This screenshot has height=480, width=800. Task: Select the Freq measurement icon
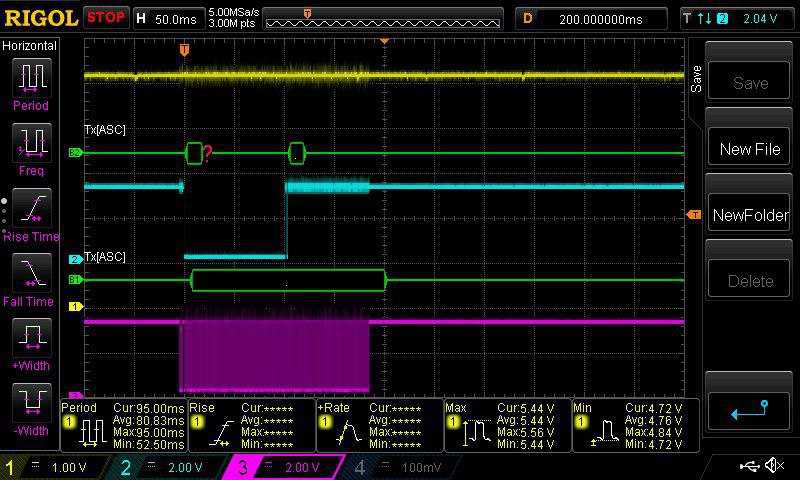[x=32, y=142]
